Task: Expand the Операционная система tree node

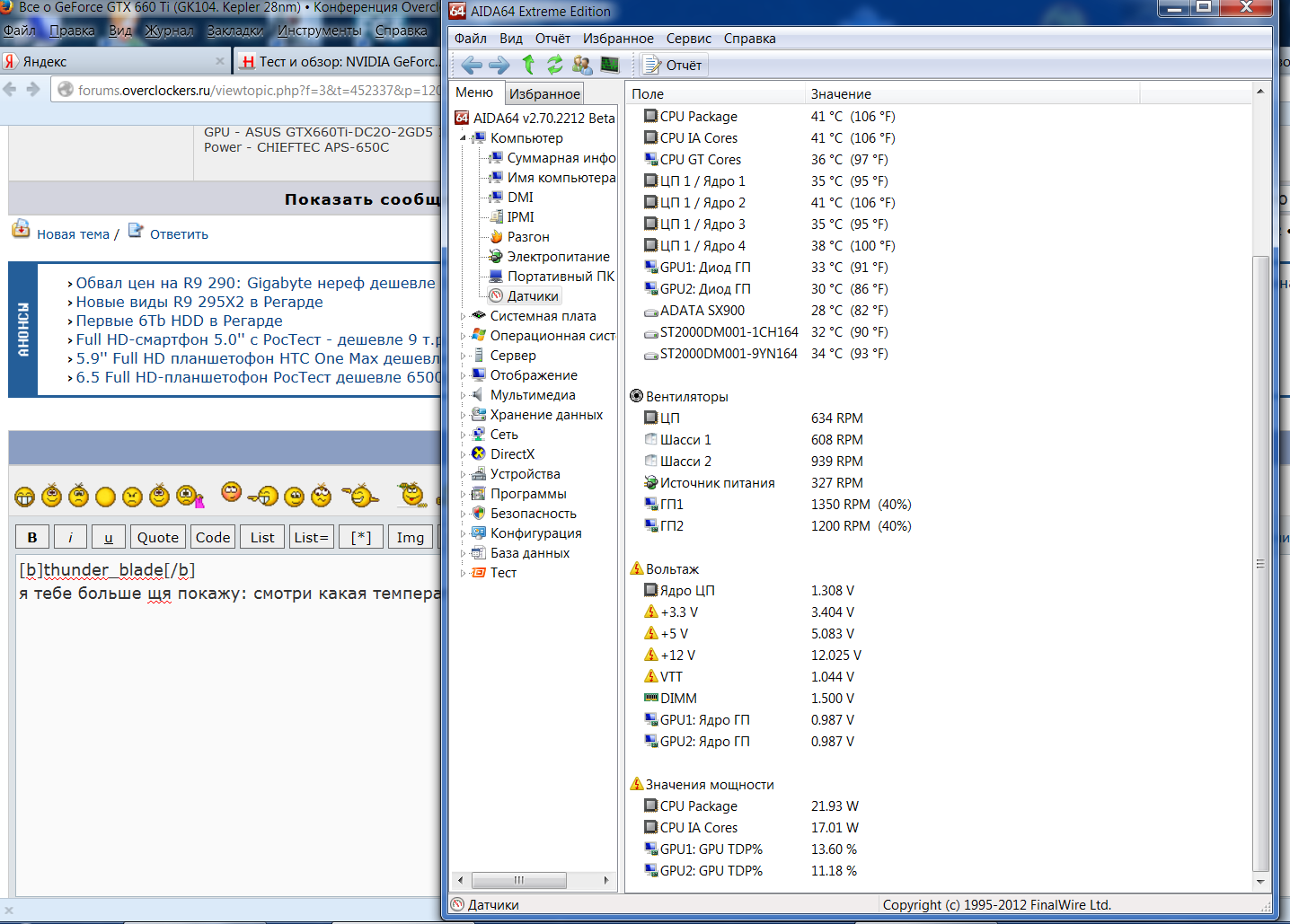Action: [464, 336]
